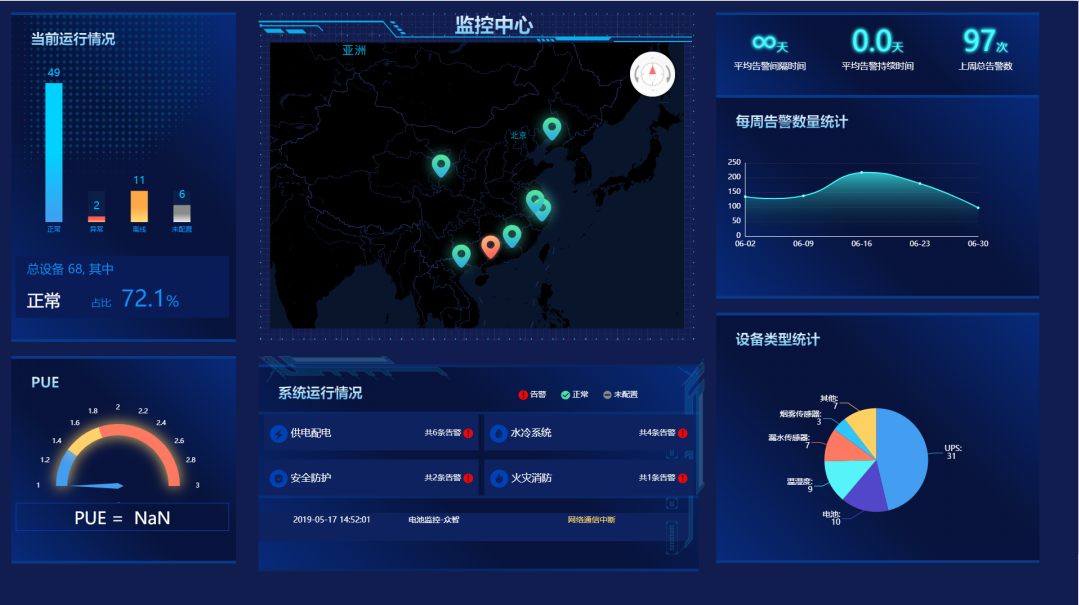The height and width of the screenshot is (605, 1079).
Task: Click the 总设备 68, 其中 text
Action: 70,269
